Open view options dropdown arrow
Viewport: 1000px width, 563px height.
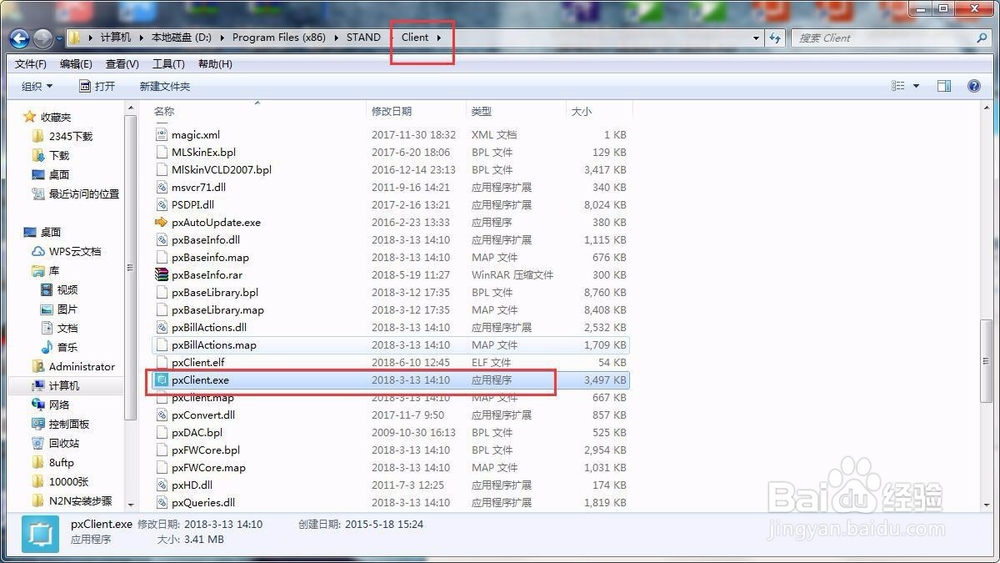coord(916,86)
